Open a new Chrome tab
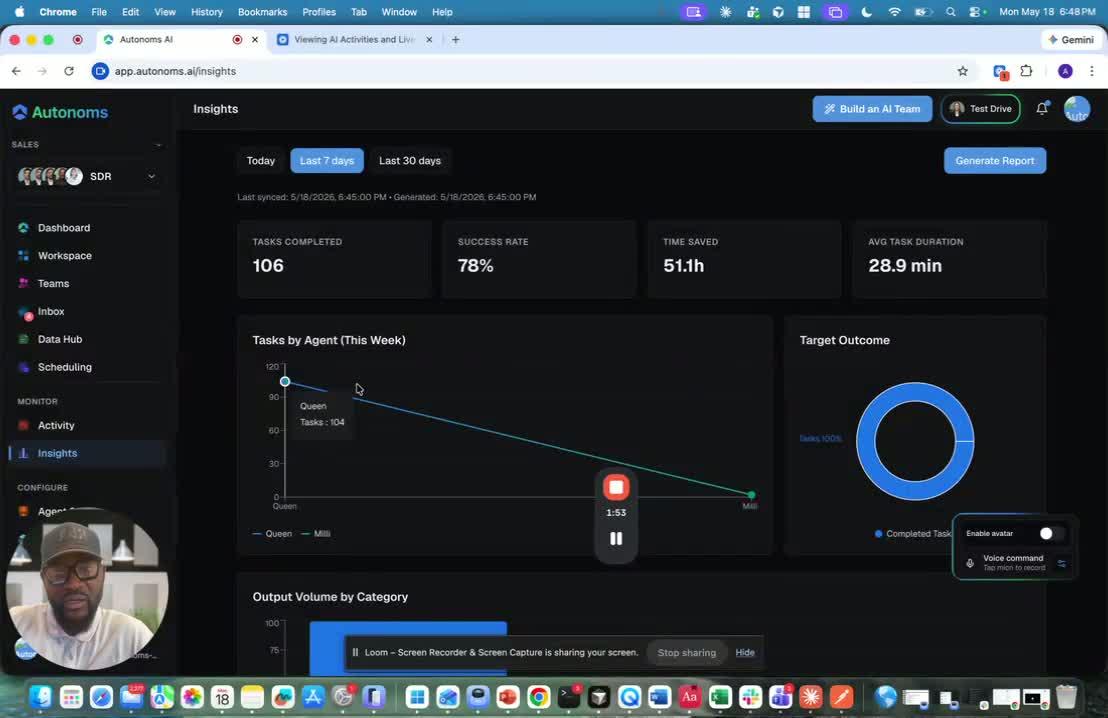 pyautogui.click(x=456, y=40)
